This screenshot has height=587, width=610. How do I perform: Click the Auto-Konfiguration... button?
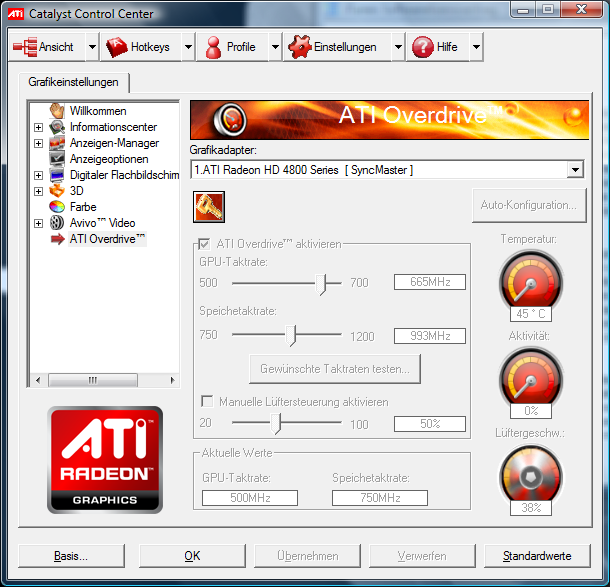(529, 205)
